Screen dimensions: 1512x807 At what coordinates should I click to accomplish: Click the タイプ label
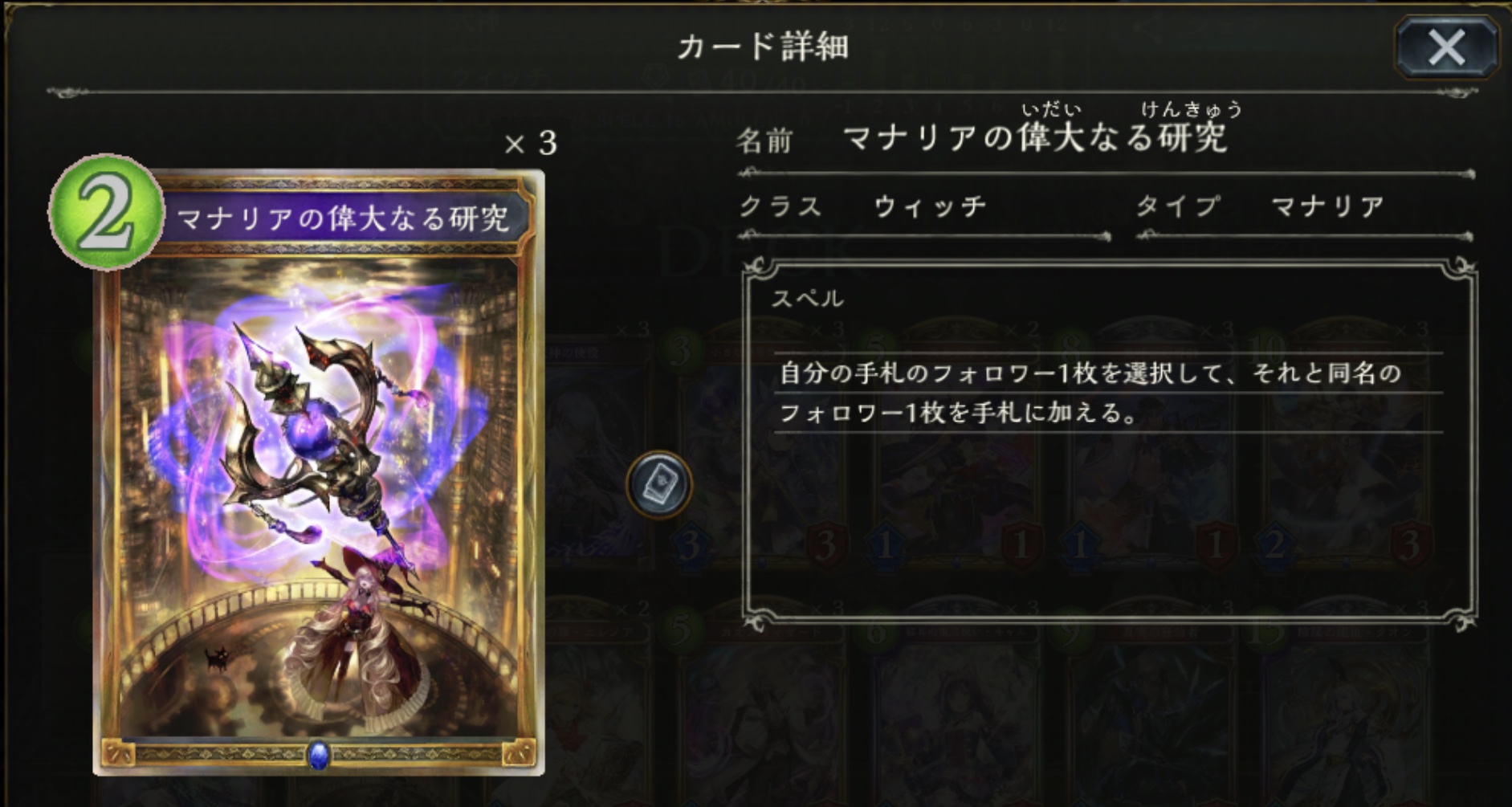pos(1178,206)
